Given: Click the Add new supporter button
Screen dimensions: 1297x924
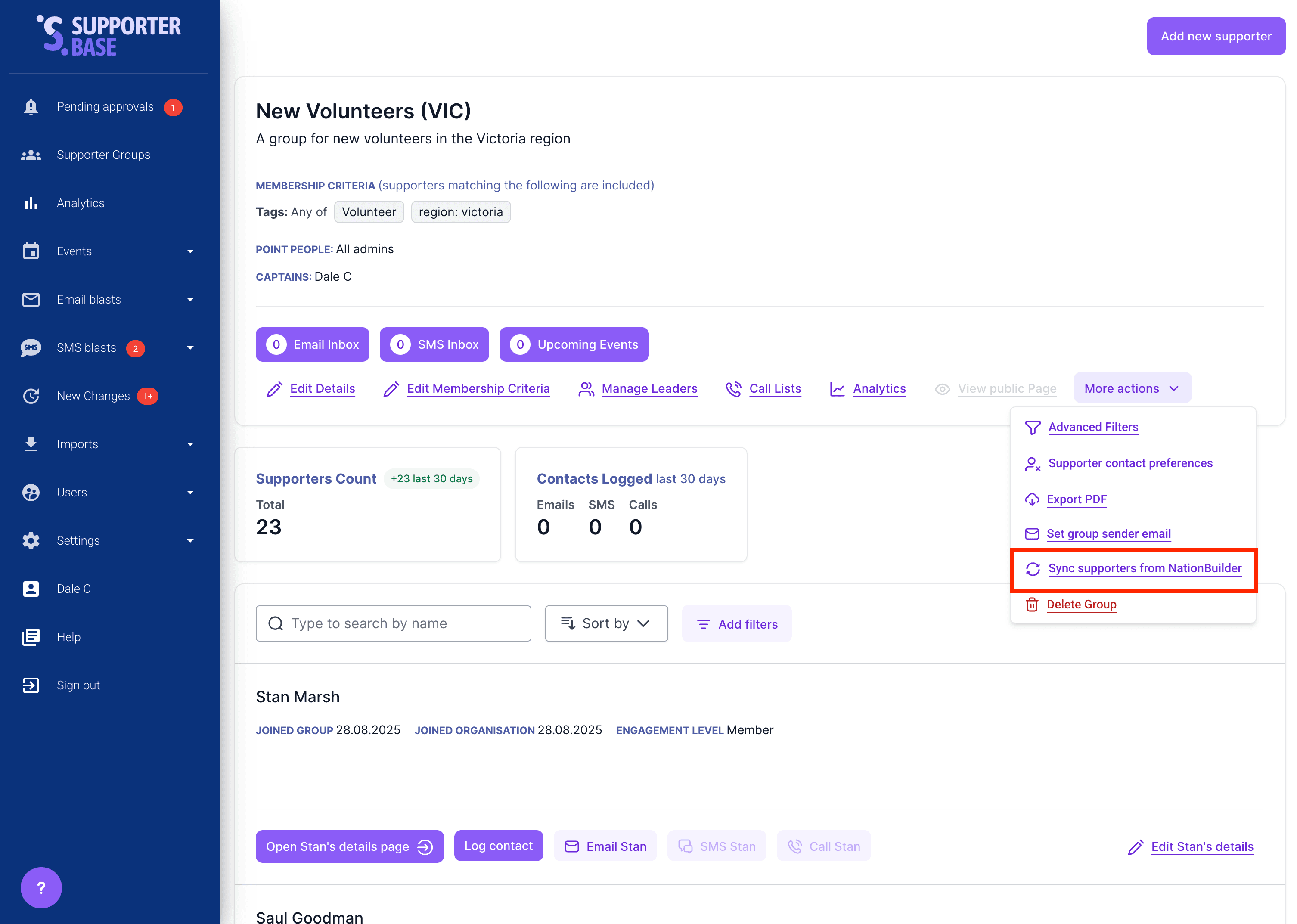Looking at the screenshot, I should tap(1216, 36).
